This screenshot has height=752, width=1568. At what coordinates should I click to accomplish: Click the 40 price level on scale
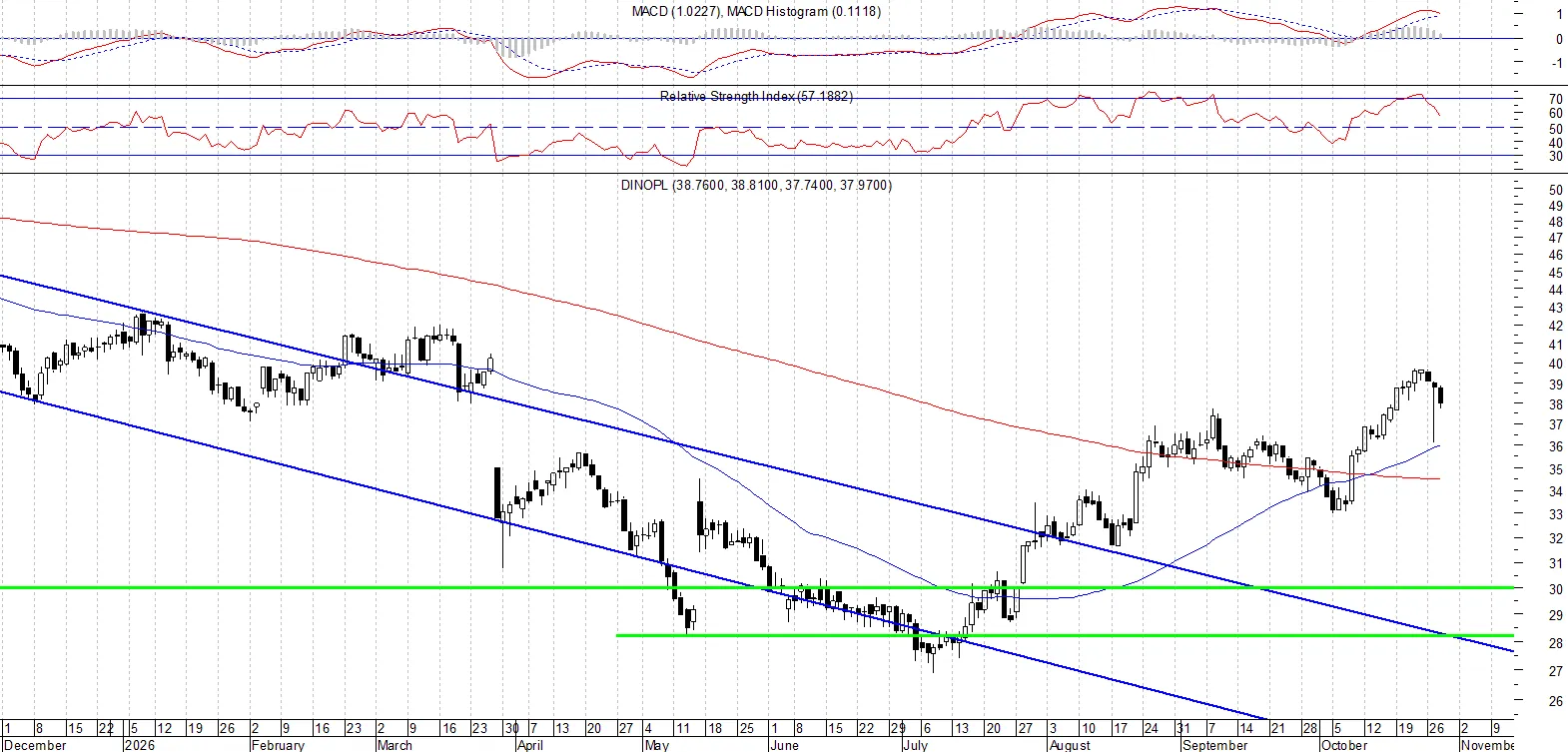(x=1555, y=365)
